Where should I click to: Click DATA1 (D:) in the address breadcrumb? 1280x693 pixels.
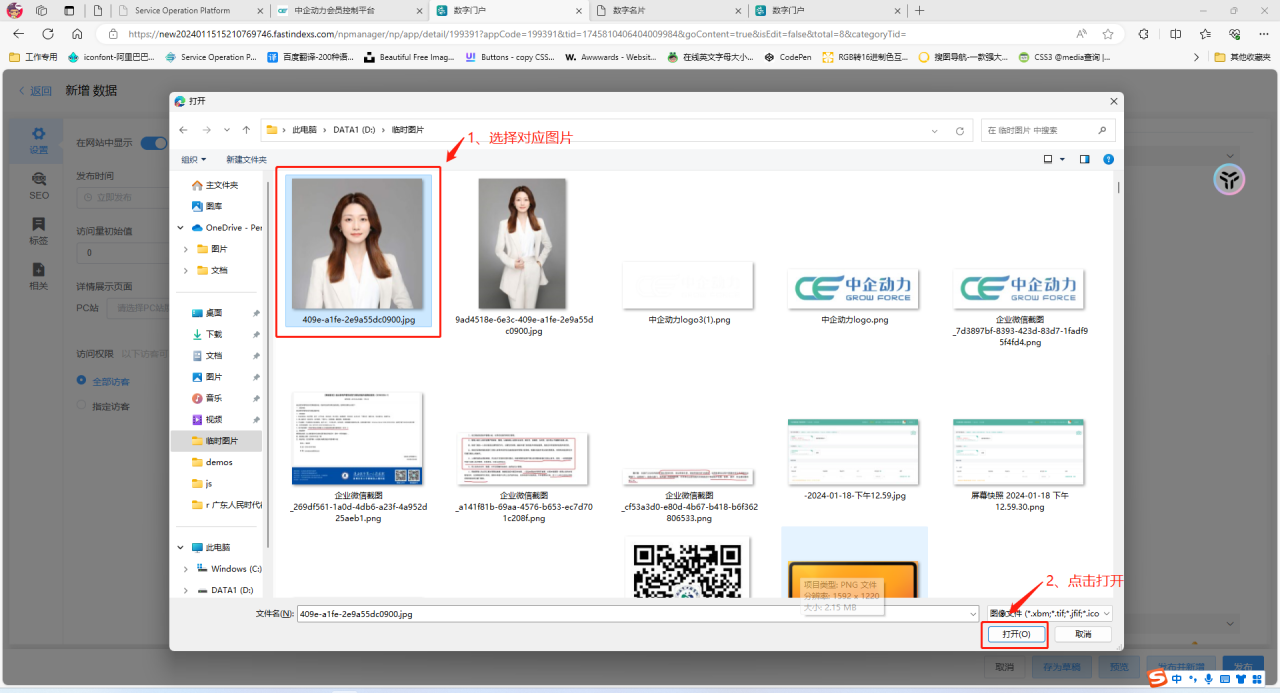coord(354,130)
